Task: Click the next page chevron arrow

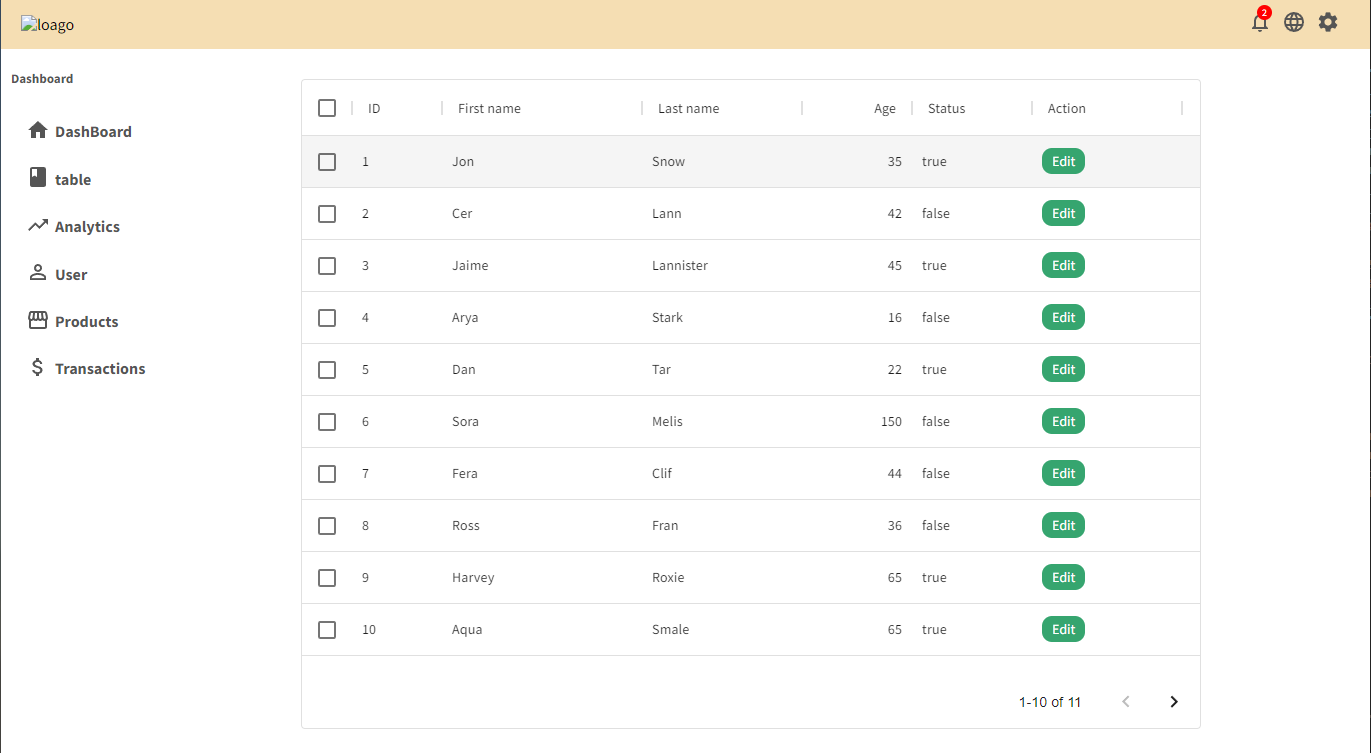Action: point(1173,701)
